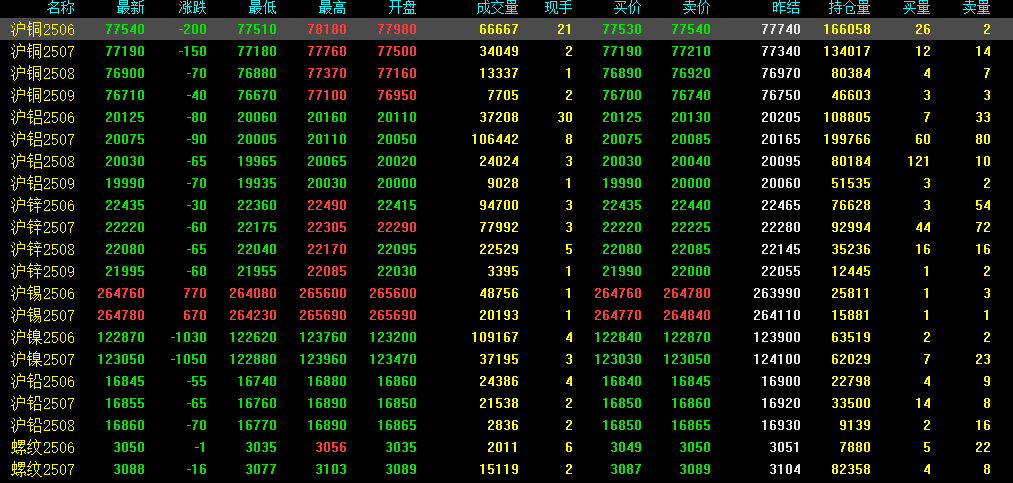The width and height of the screenshot is (1013, 483).
Task: Select the 沪镍2506 contract name
Action: [x=43, y=337]
